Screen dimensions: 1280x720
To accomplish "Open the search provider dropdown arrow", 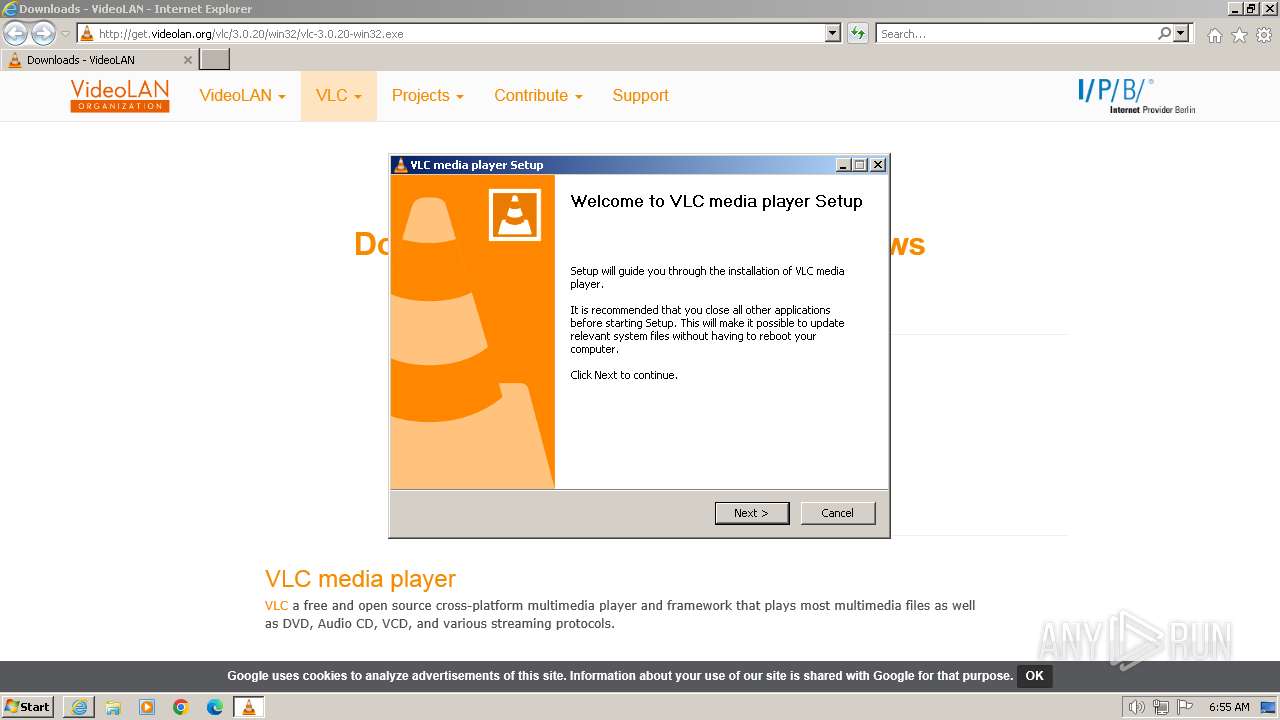I will (x=1181, y=33).
